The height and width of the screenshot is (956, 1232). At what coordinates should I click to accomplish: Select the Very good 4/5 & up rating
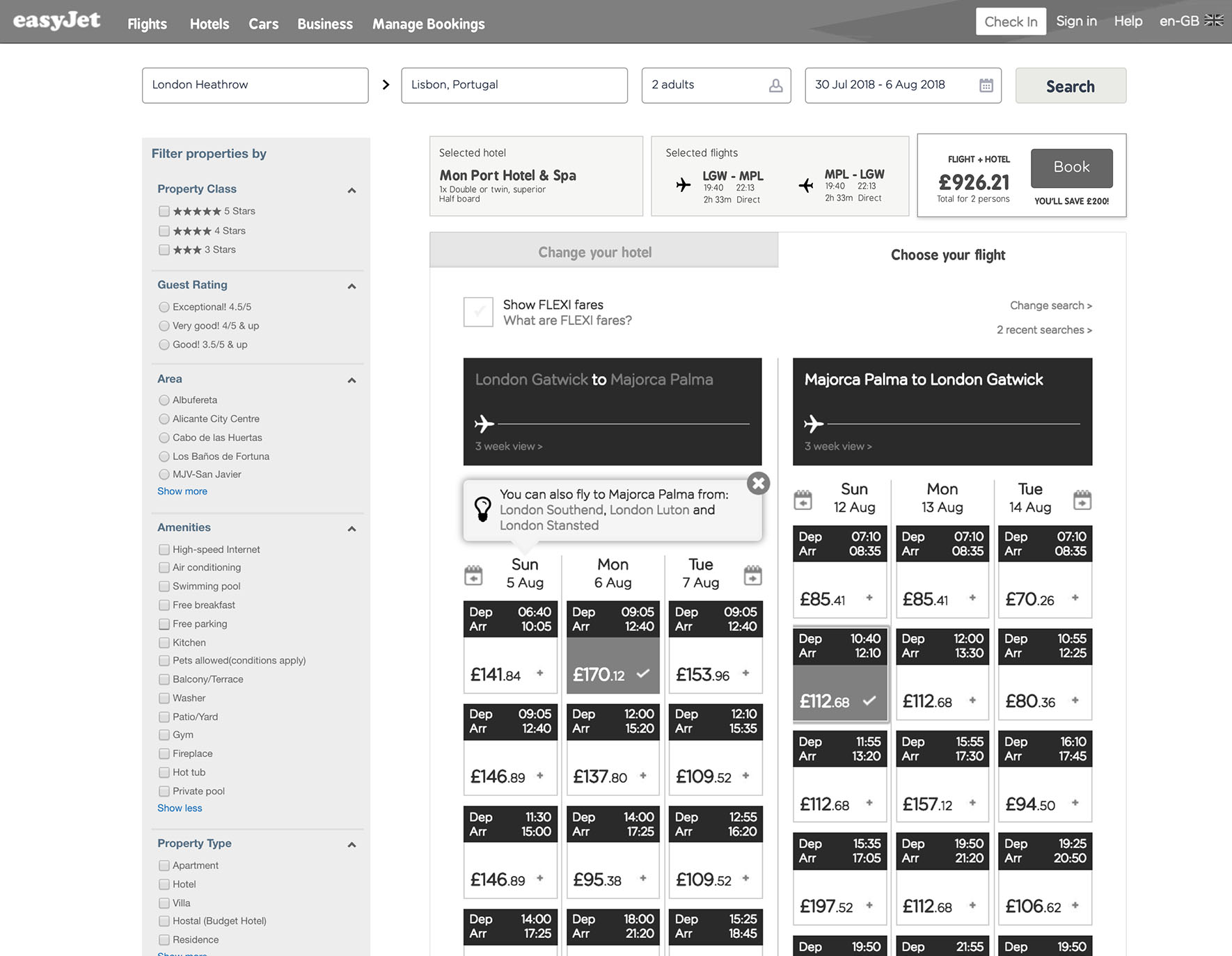coord(164,326)
